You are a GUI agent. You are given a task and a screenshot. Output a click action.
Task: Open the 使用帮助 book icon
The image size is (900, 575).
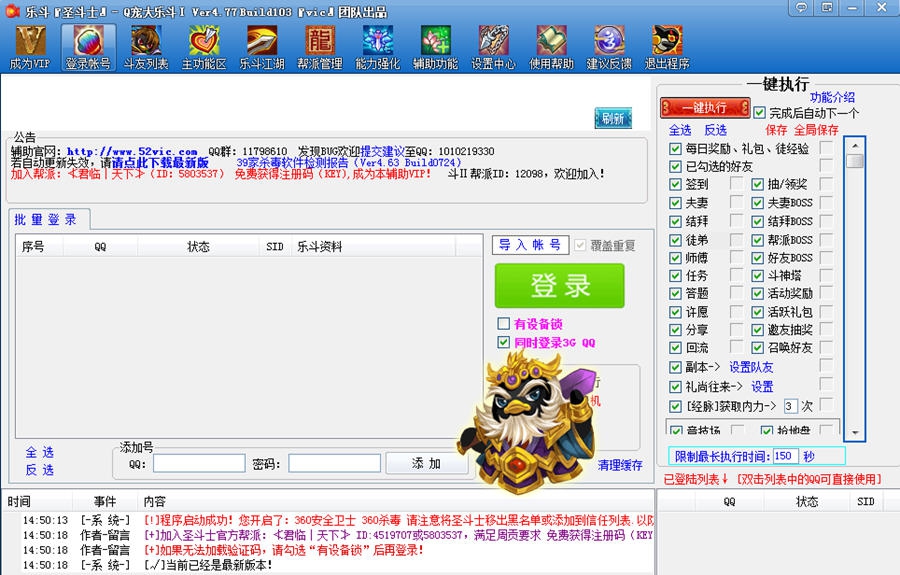tap(551, 48)
